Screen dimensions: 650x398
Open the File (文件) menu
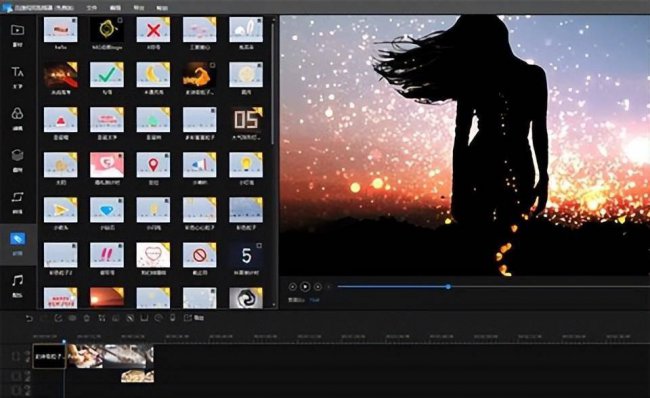(92, 8)
